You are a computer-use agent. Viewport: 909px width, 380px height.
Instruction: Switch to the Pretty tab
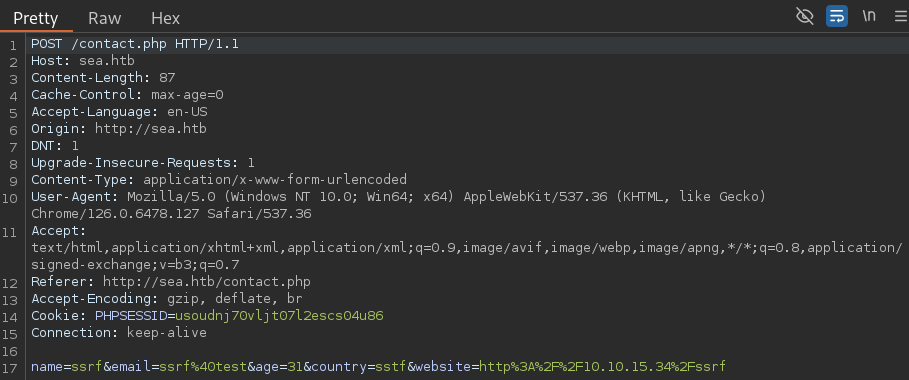pos(35,18)
